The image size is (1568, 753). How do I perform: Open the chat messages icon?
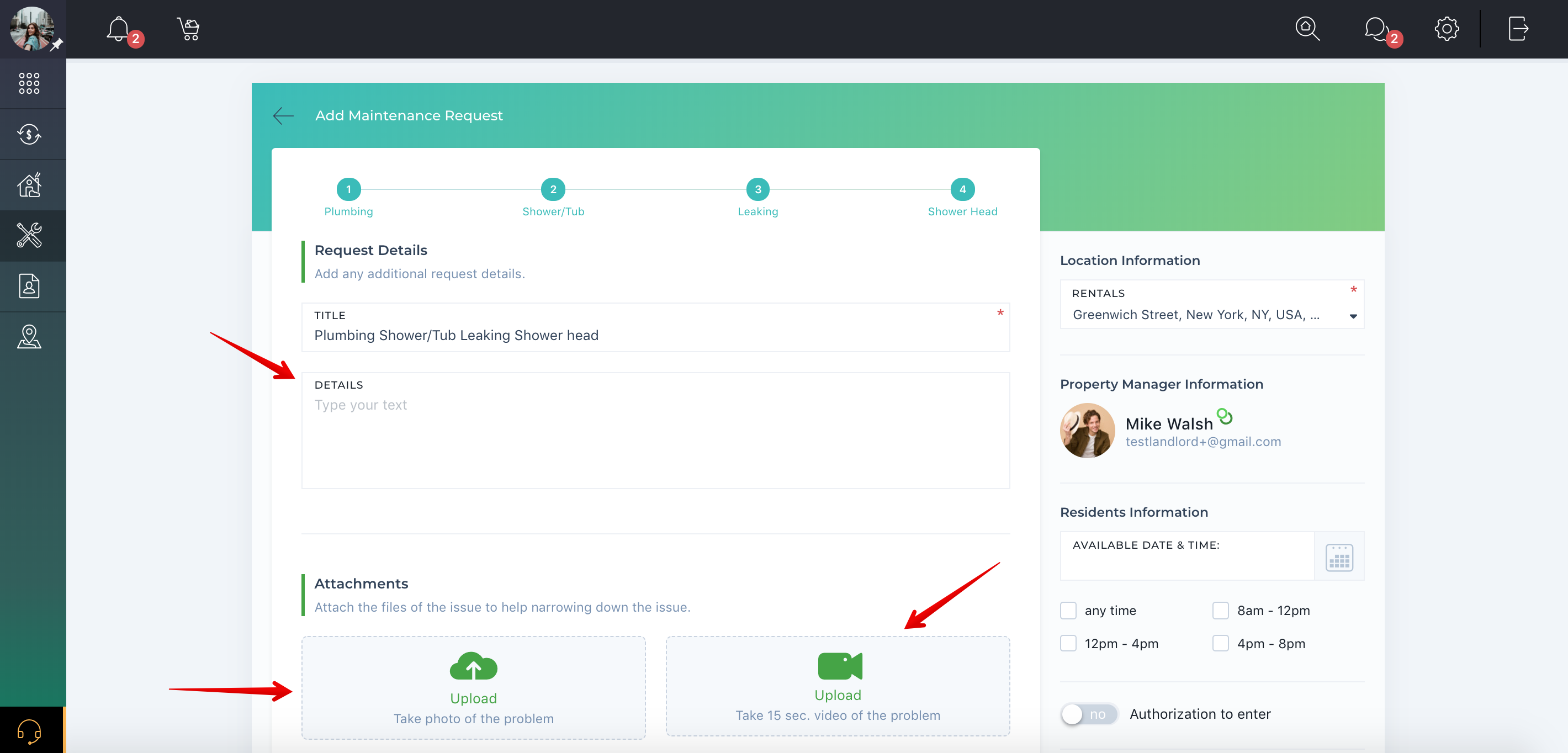[x=1376, y=29]
